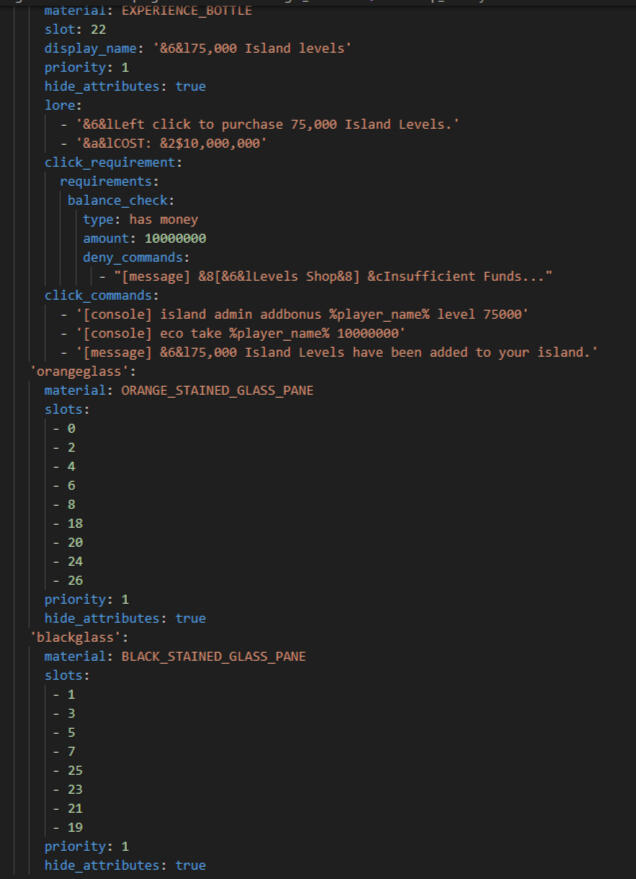Click the 'deny_commands:' key
This screenshot has width=636, height=879.
coord(136,257)
